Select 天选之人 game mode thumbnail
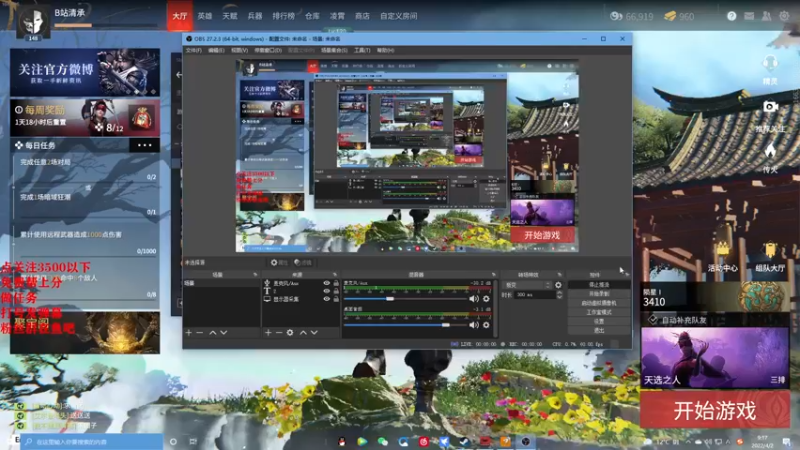 pyautogui.click(x=715, y=358)
